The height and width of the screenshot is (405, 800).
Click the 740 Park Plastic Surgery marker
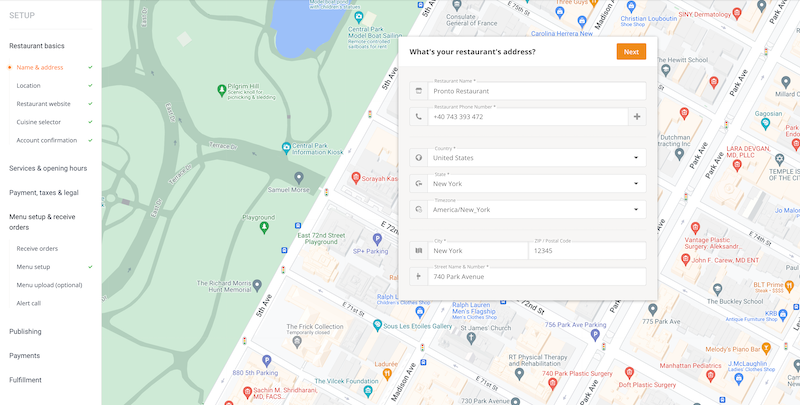coord(552,384)
